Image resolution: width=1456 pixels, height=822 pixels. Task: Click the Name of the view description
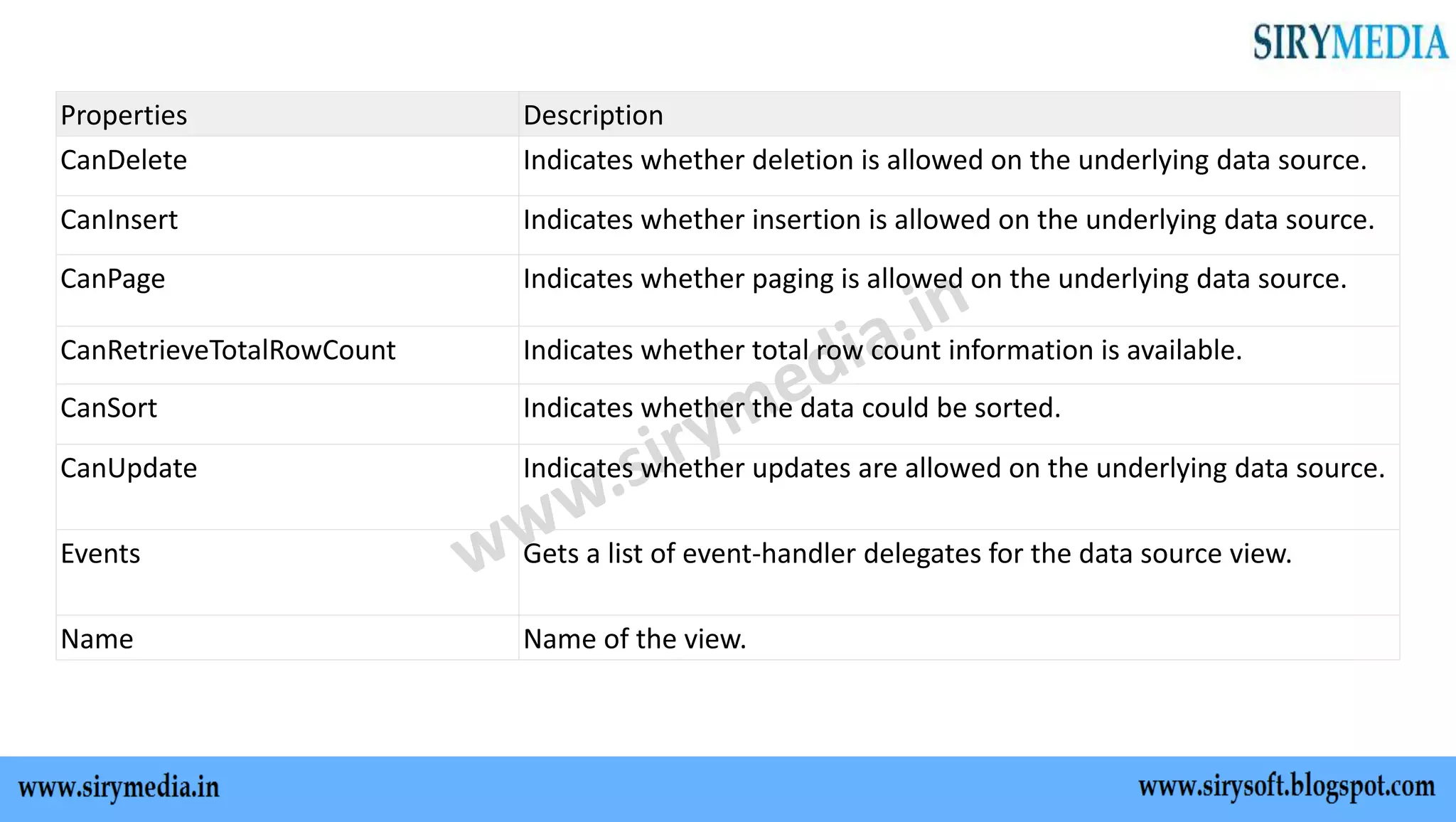coord(634,639)
